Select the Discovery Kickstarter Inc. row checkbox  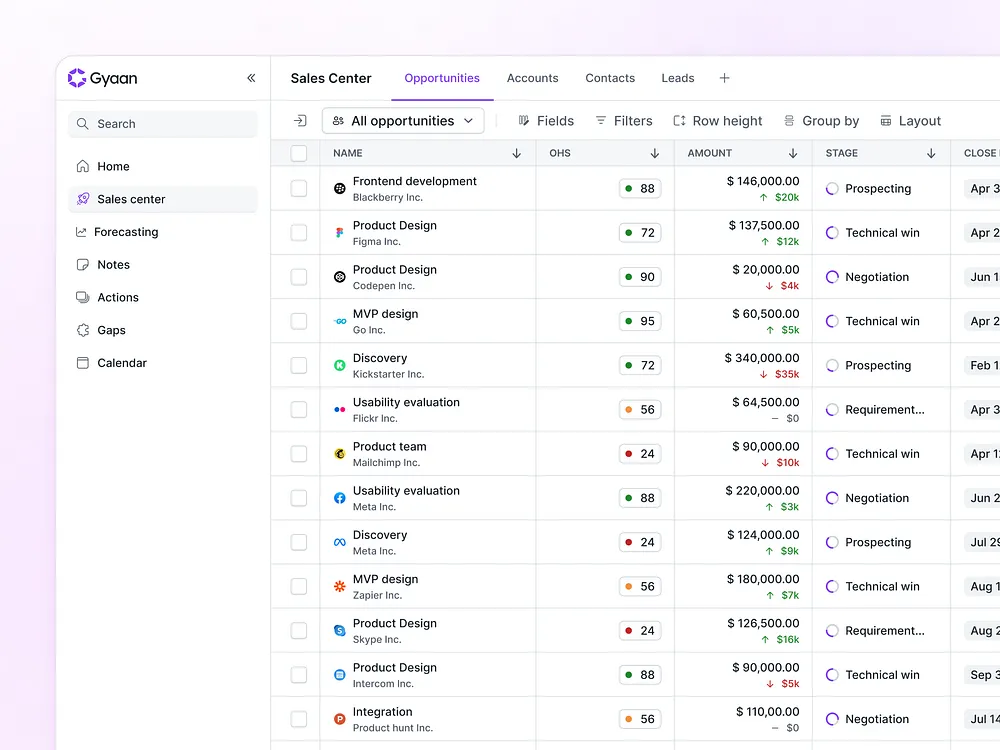click(x=299, y=366)
